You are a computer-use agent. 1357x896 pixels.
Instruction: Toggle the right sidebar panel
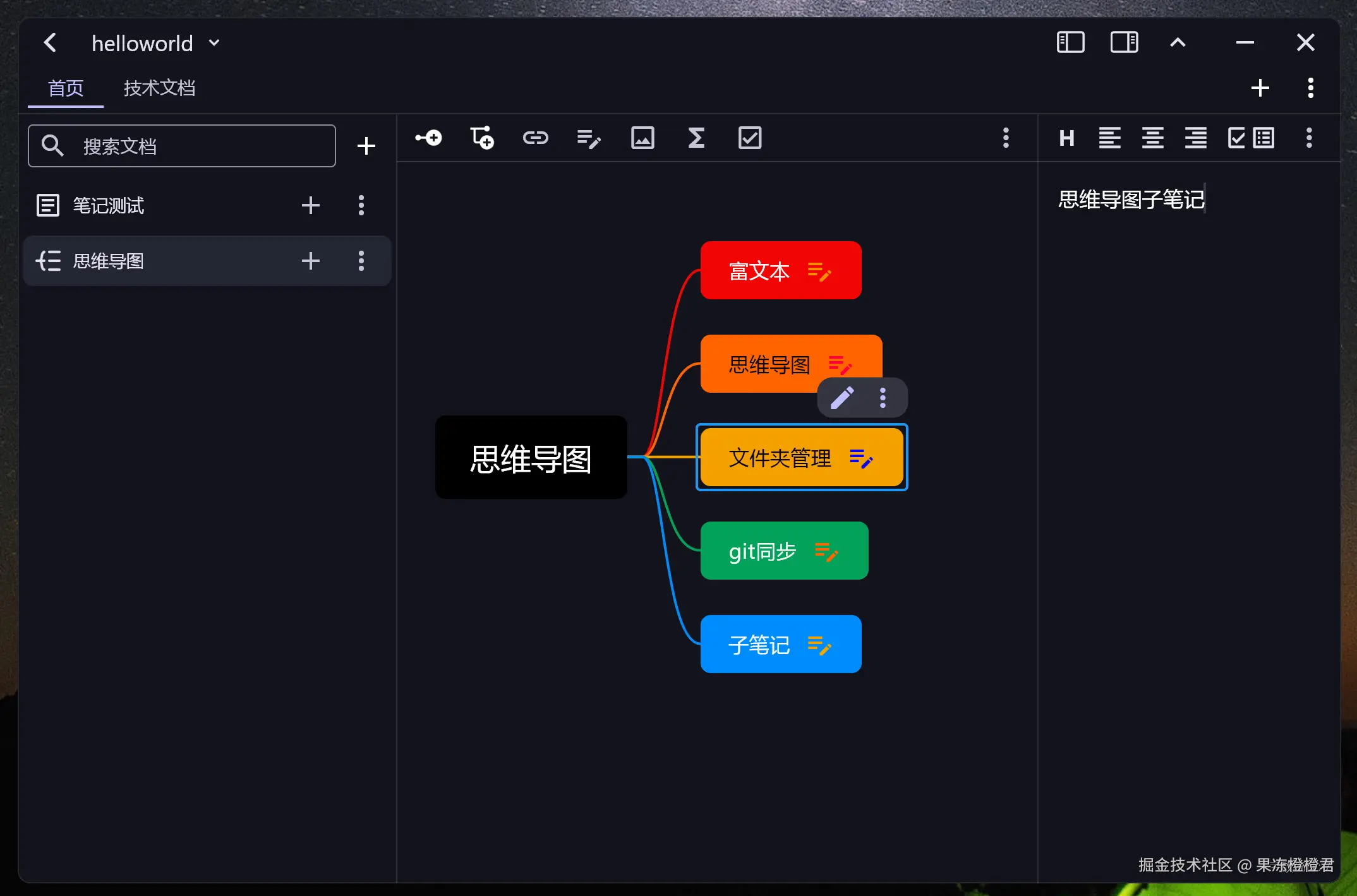[1124, 42]
